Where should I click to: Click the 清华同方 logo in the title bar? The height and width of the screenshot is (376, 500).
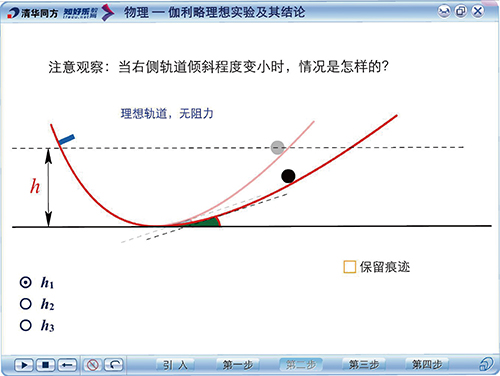[x=32, y=13]
